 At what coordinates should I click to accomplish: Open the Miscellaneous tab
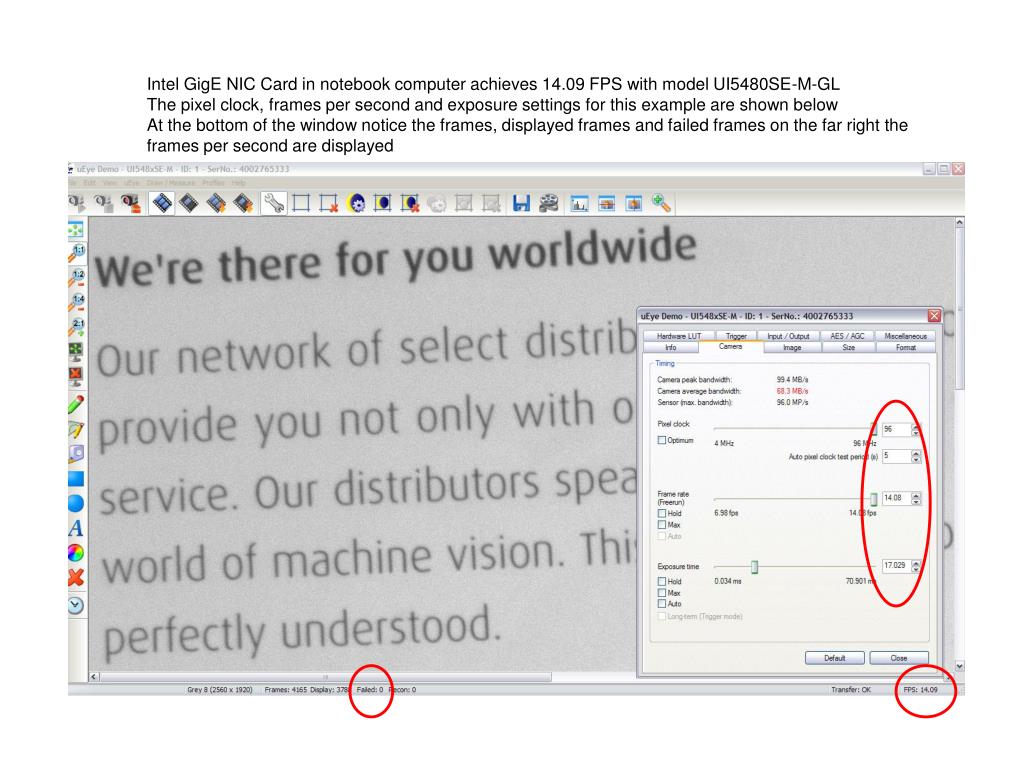(905, 336)
